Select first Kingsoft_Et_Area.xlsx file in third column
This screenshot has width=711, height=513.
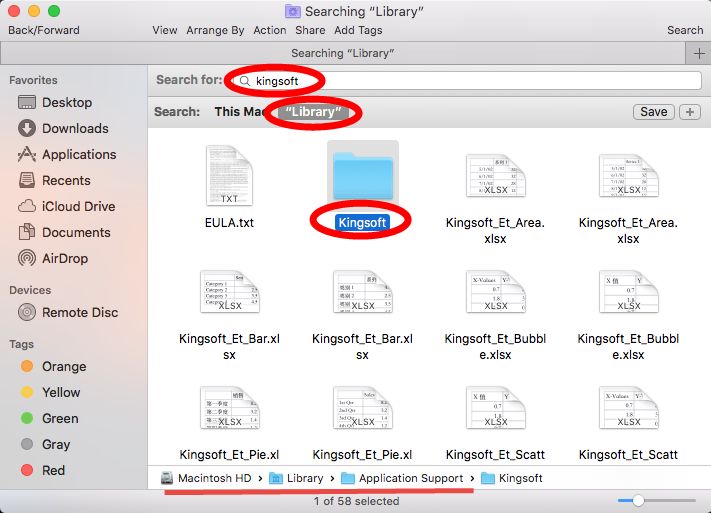tap(496, 176)
